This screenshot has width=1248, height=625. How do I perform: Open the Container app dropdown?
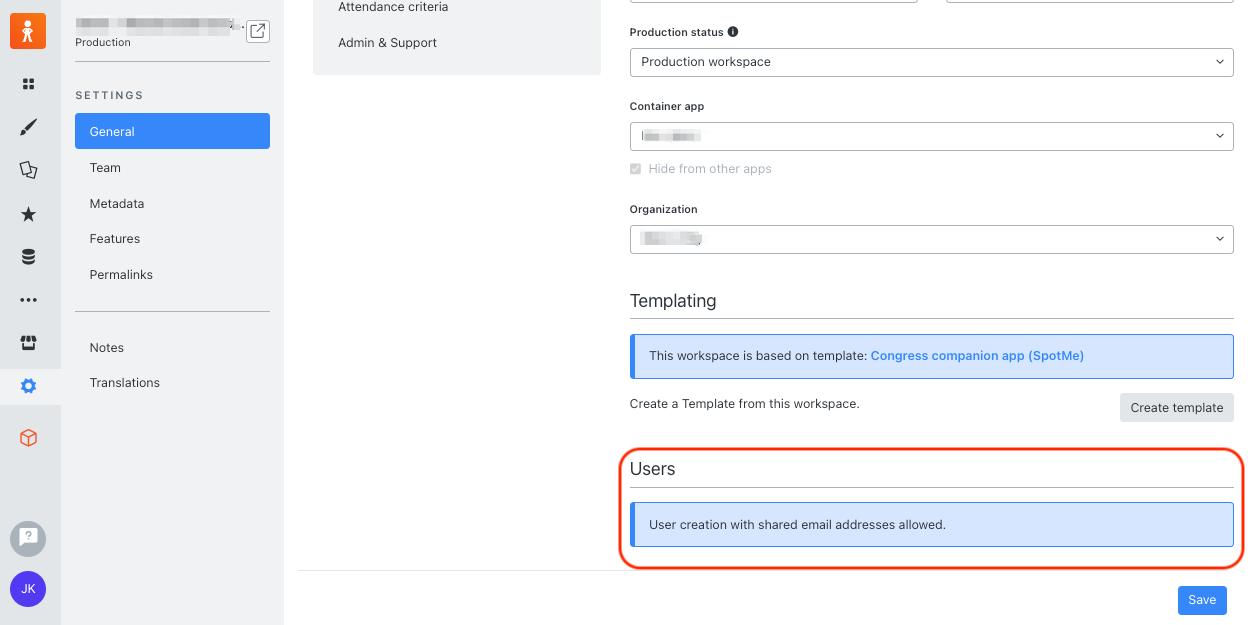click(931, 136)
